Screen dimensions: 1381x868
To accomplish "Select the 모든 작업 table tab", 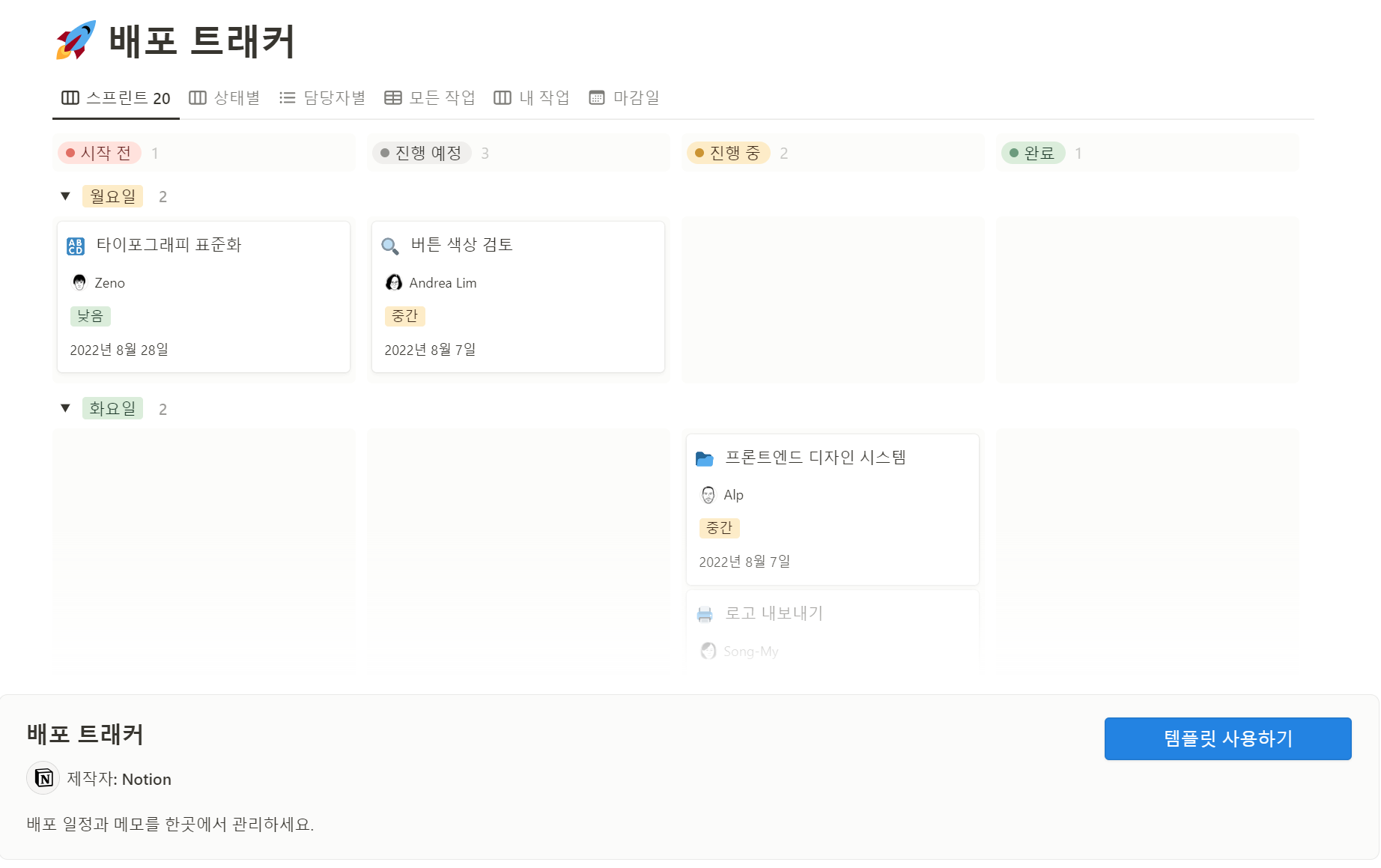I will (x=430, y=98).
